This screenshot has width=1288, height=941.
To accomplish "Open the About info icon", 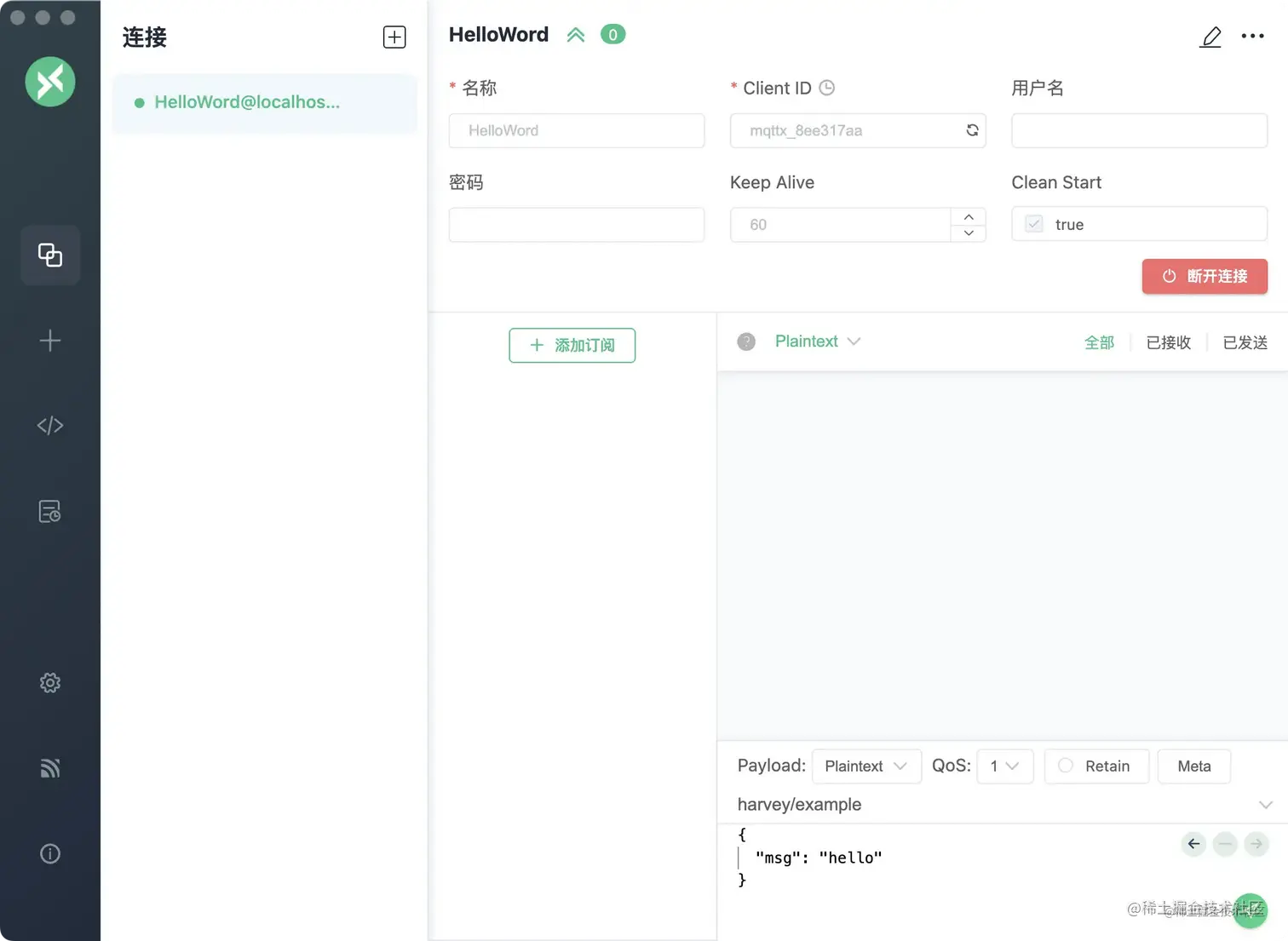I will 50,853.
